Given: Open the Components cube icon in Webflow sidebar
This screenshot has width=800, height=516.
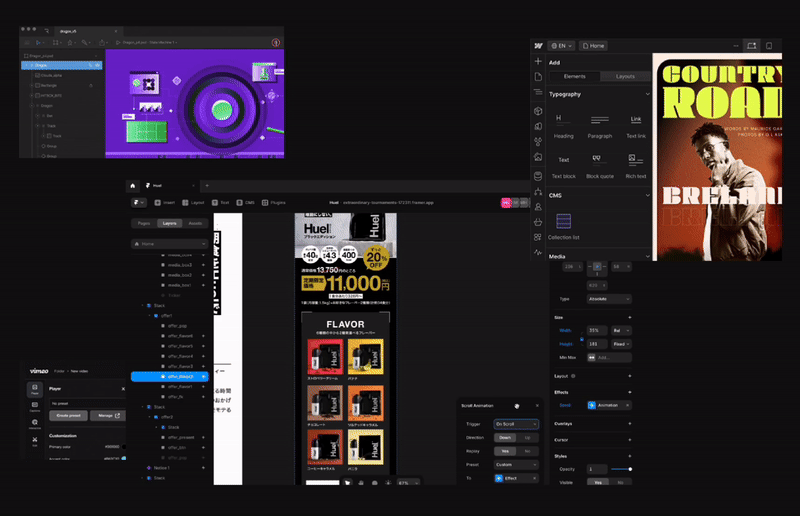Looking at the screenshot, I should pos(538,111).
